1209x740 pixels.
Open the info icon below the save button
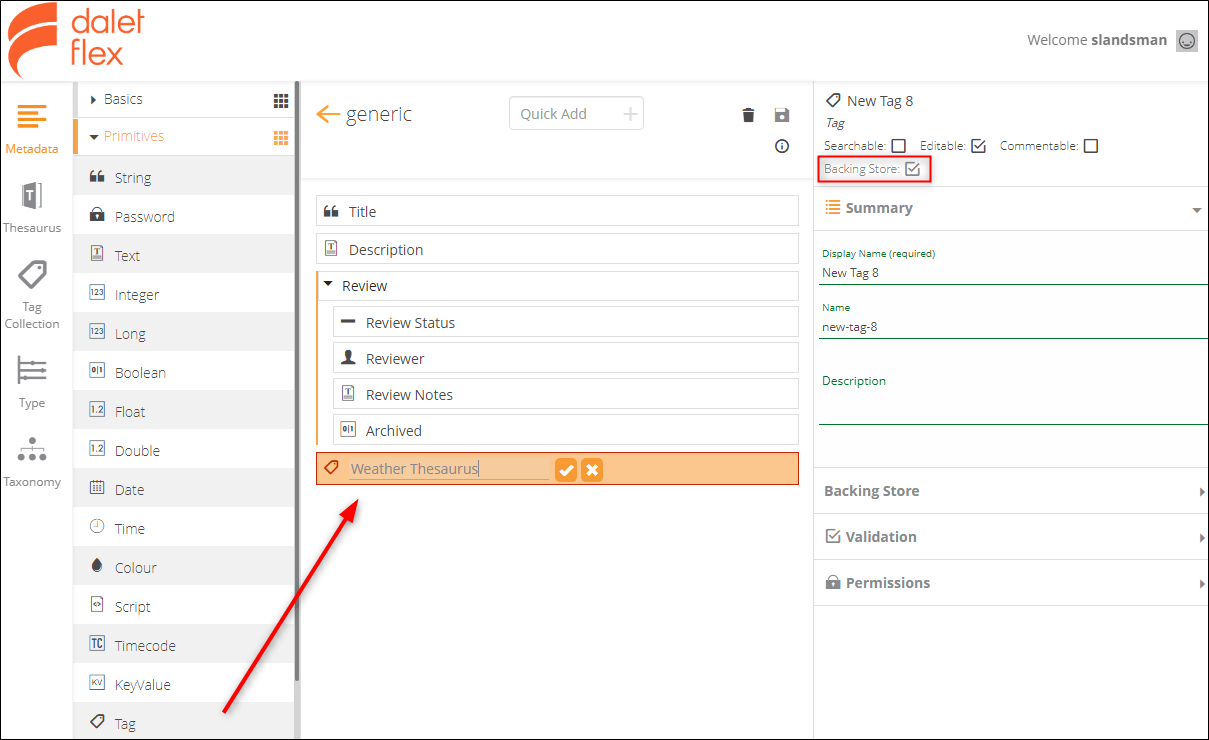(x=781, y=146)
